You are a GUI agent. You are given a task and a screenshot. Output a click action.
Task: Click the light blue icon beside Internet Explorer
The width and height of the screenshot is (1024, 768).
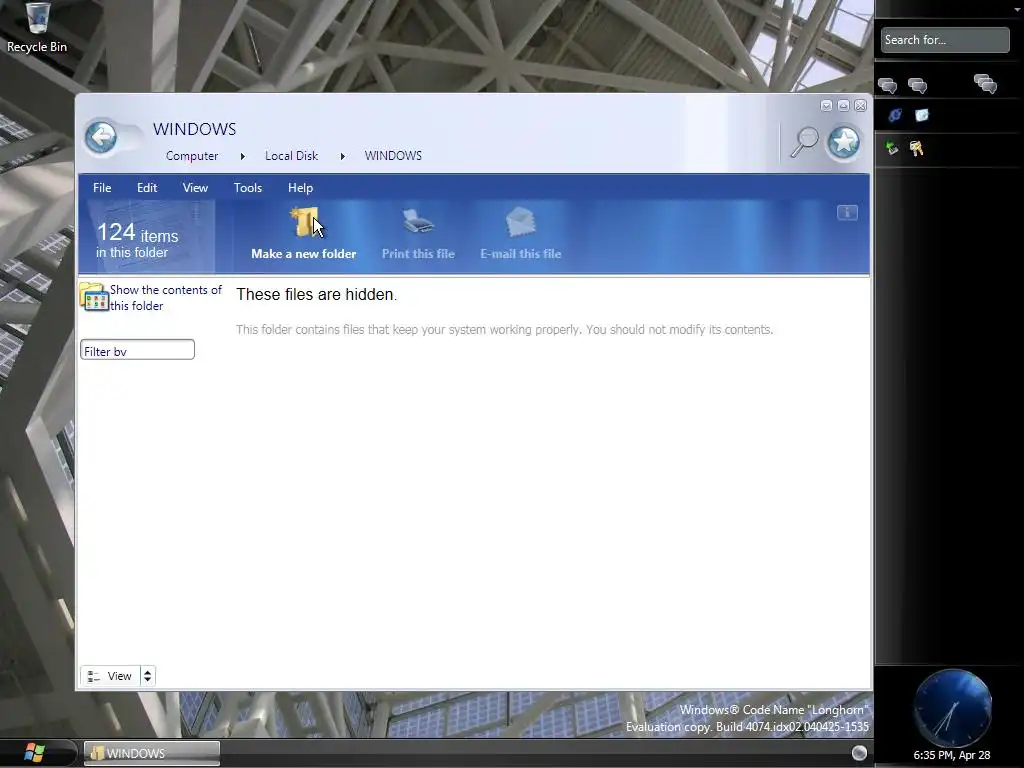coord(921,116)
